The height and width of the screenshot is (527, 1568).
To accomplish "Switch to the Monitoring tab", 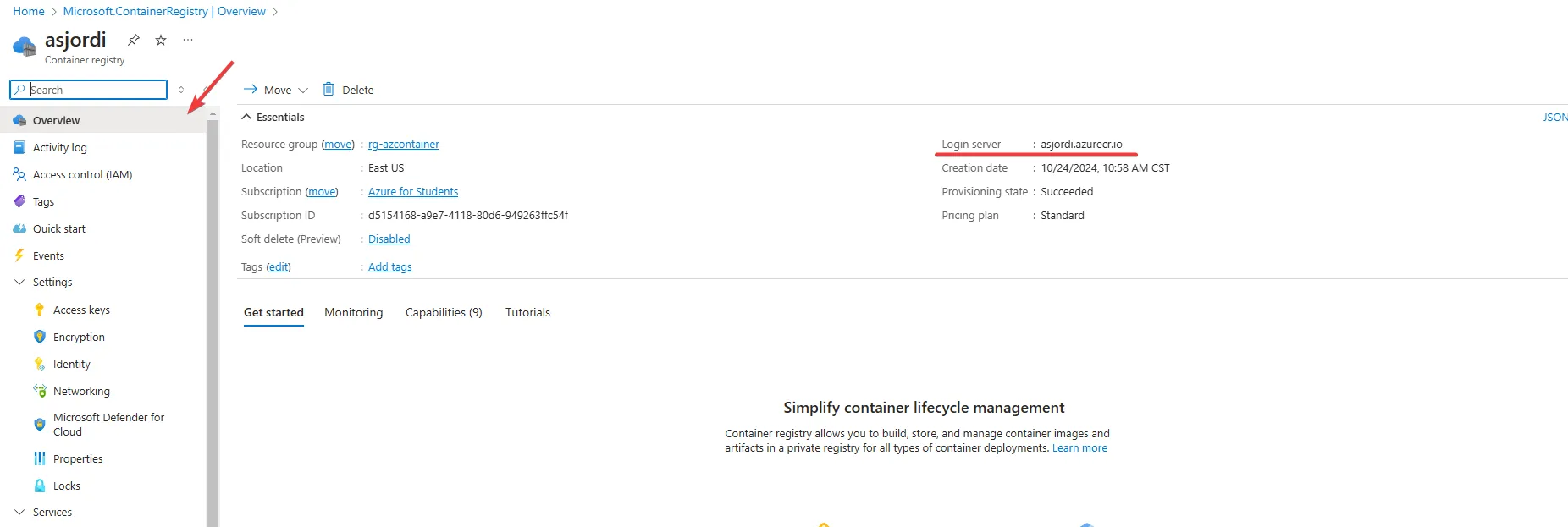I will (353, 312).
